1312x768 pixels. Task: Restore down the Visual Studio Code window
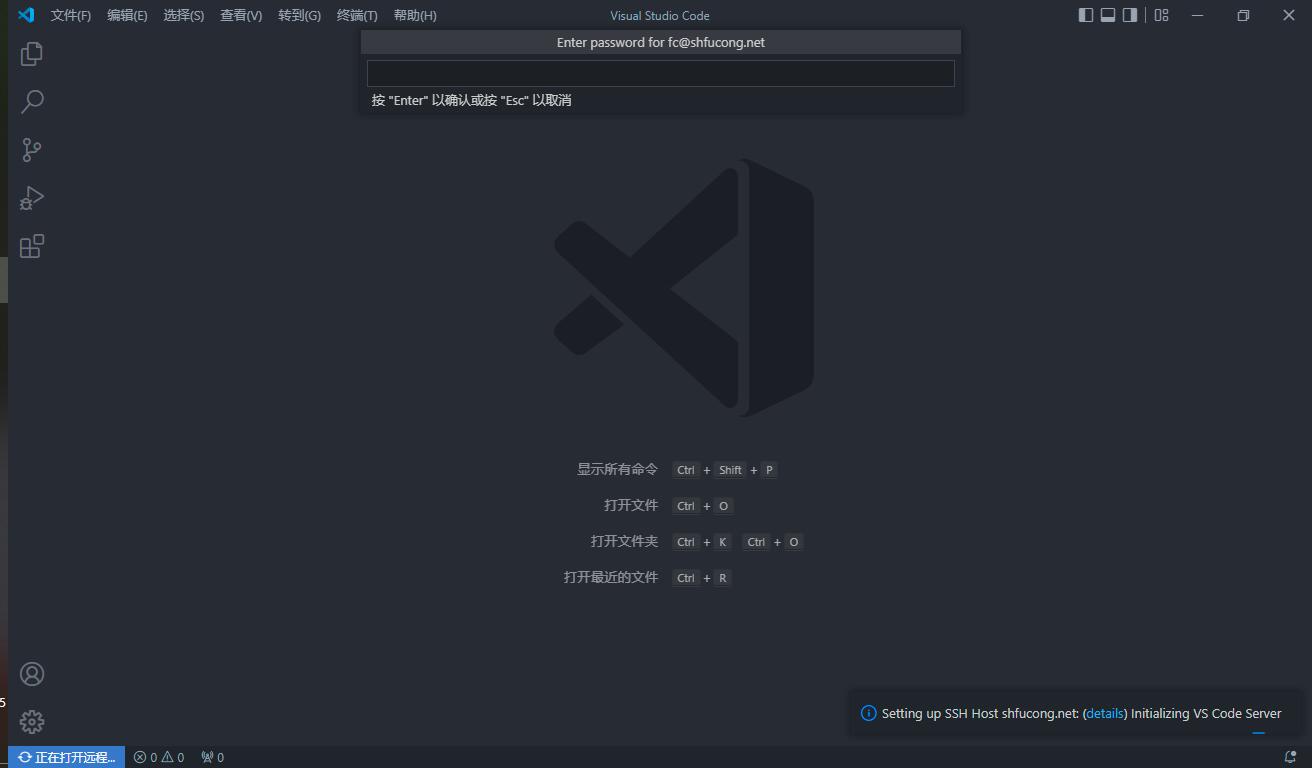(x=1243, y=15)
